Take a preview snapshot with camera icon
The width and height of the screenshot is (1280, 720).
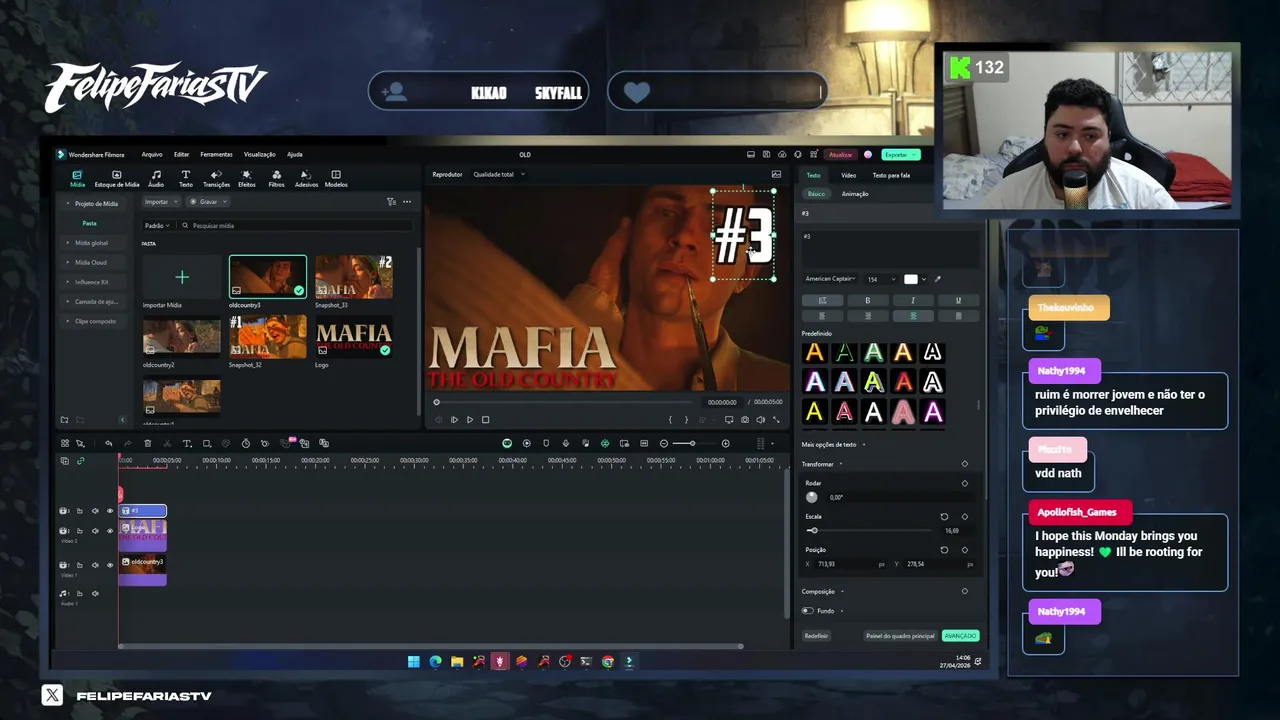click(x=745, y=420)
